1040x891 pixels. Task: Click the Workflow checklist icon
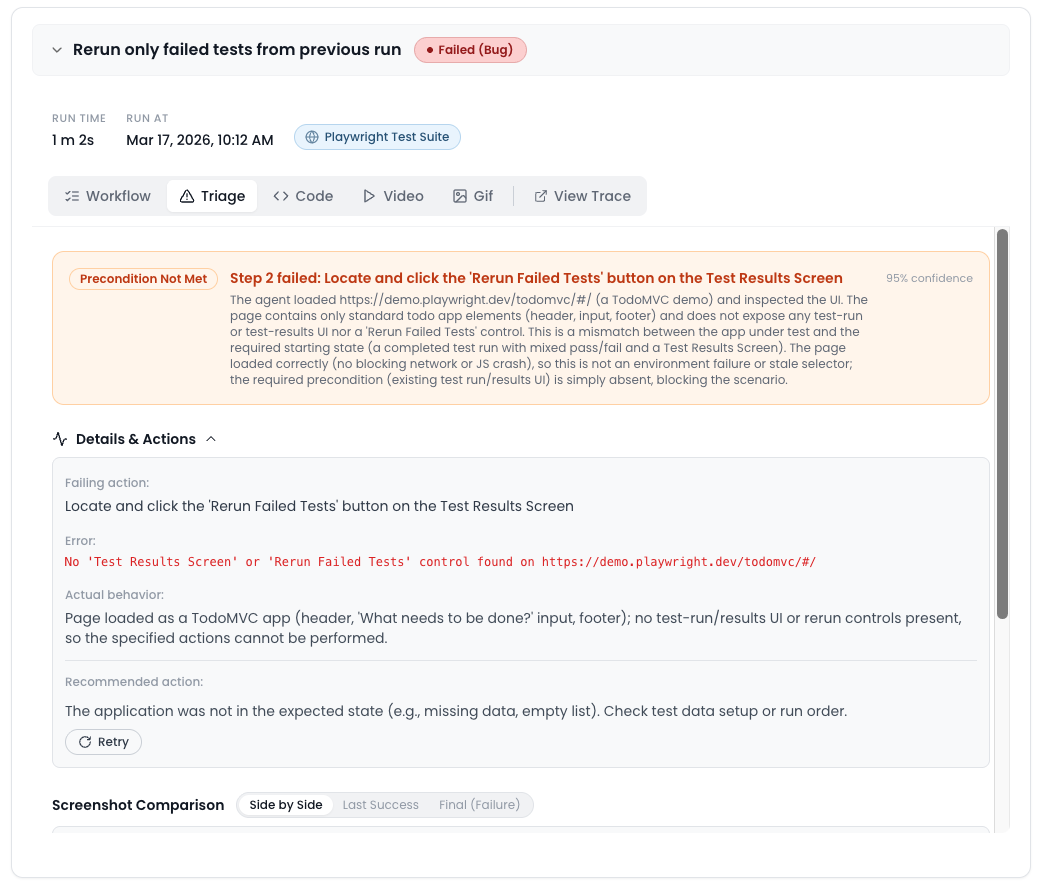(x=71, y=196)
